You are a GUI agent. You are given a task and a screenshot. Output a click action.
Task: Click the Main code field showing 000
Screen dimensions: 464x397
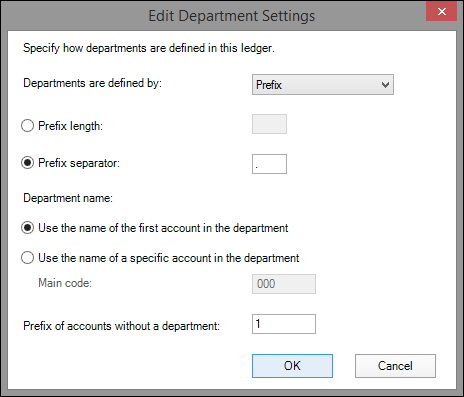284,284
